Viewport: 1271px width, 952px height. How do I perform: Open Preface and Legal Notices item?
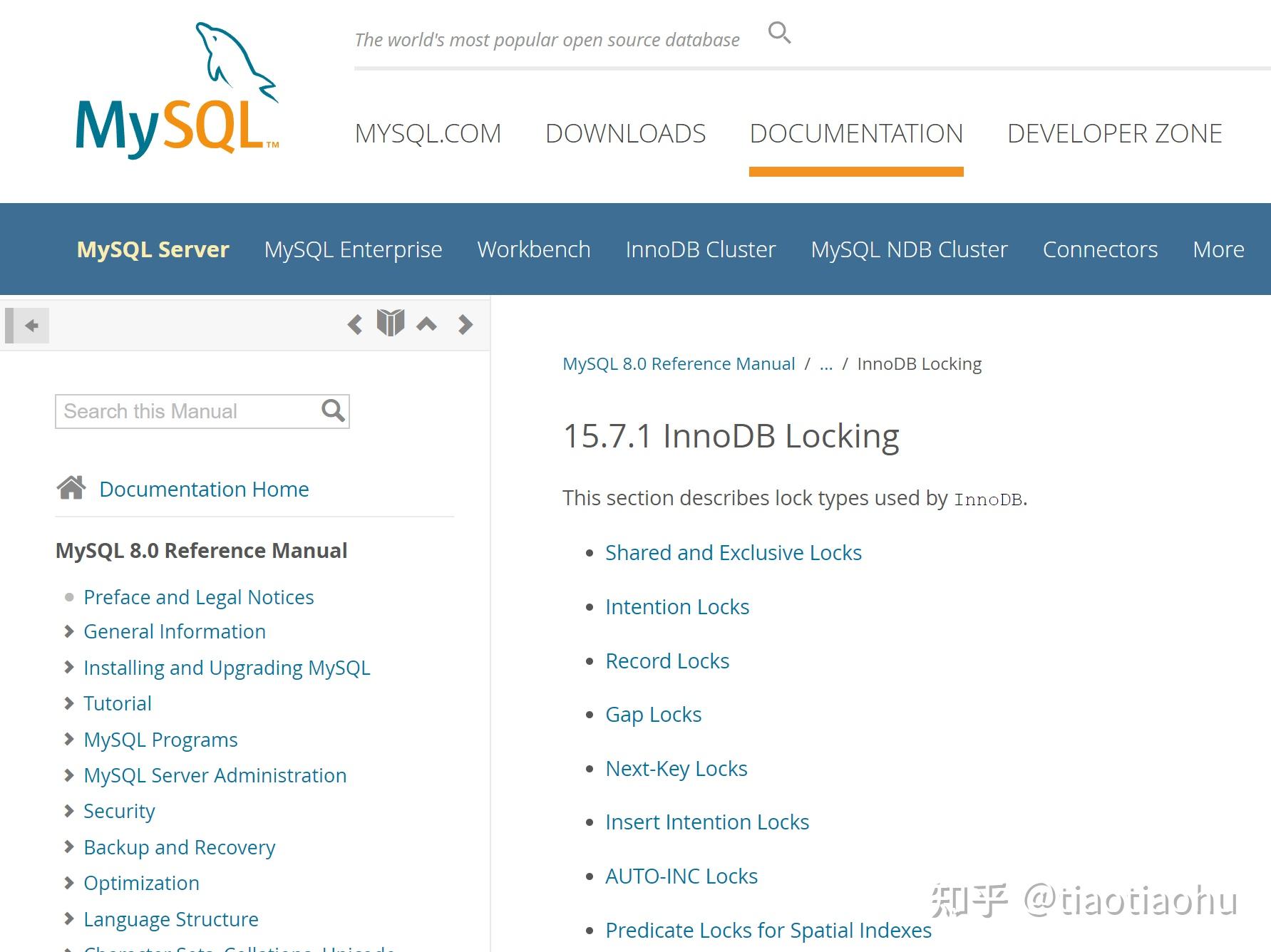199,597
